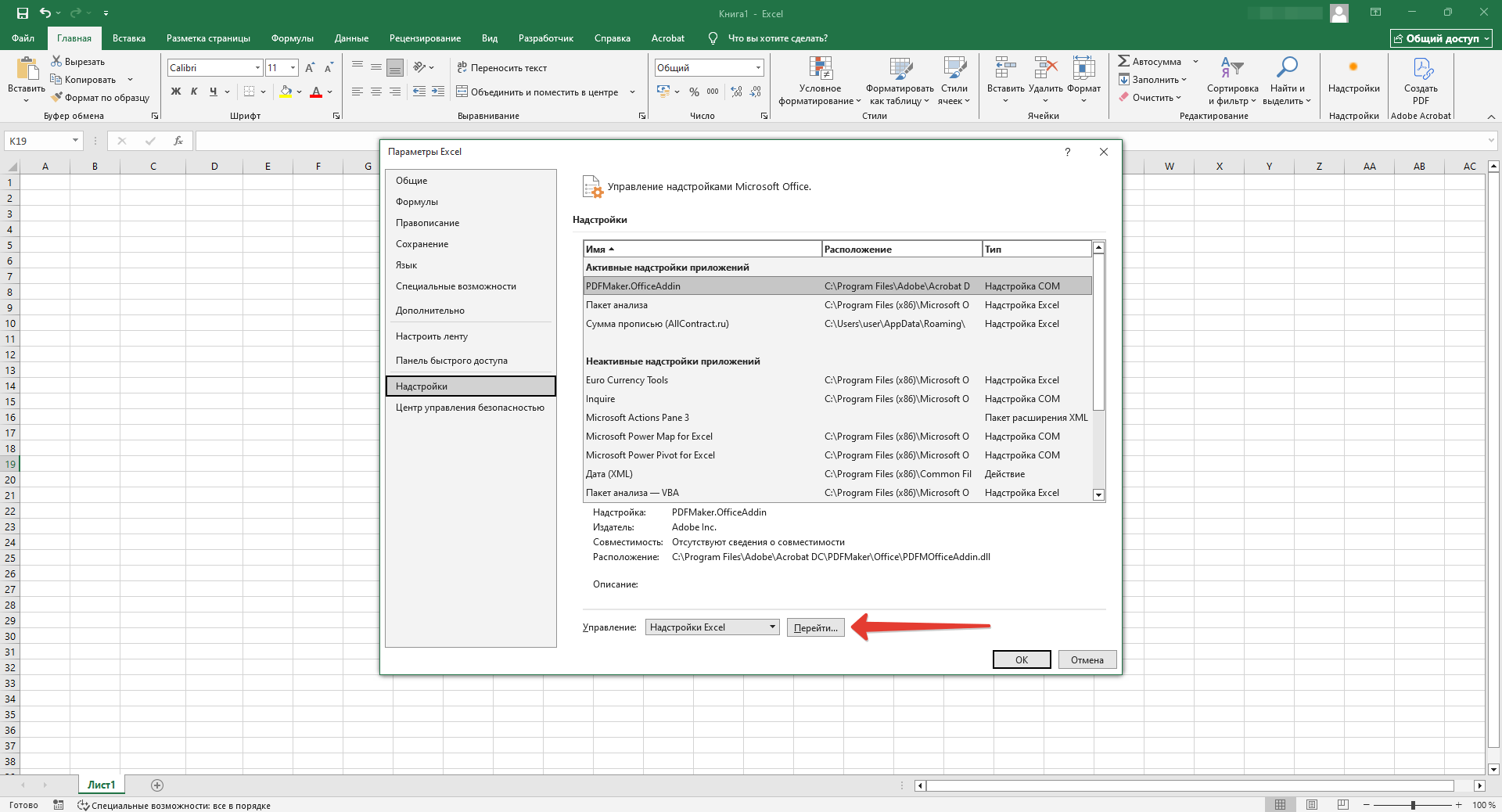Click the Undo arrow icon
Viewport: 1502px width, 812px height.
point(45,13)
